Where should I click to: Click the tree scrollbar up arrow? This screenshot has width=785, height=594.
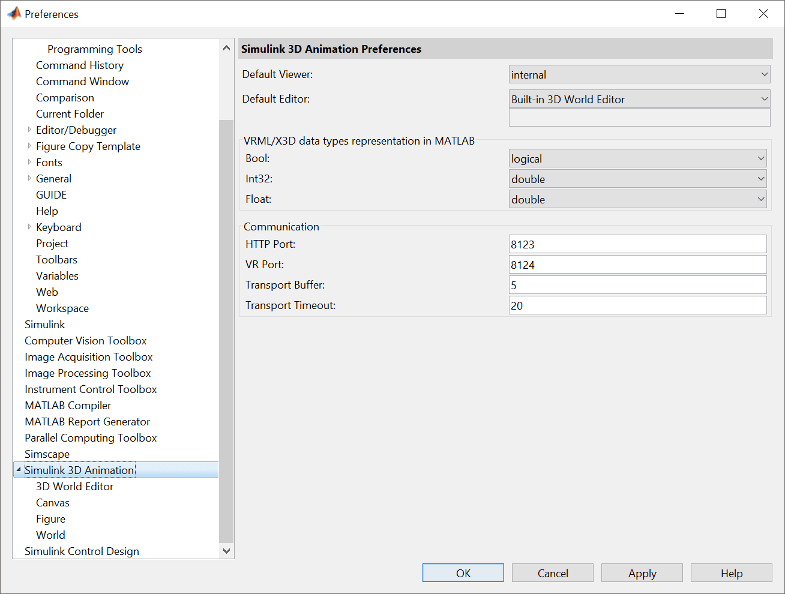click(226, 48)
